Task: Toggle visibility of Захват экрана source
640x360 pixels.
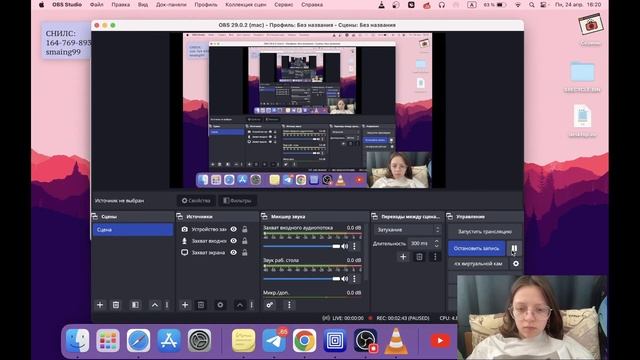Action: tap(233, 253)
